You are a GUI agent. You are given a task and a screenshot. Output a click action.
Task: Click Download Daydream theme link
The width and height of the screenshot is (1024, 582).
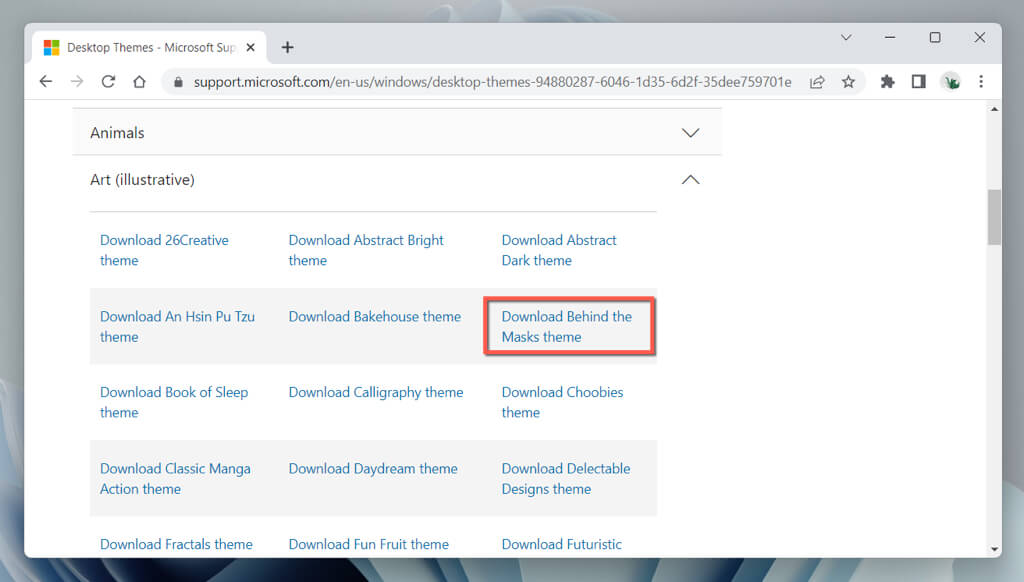(373, 469)
